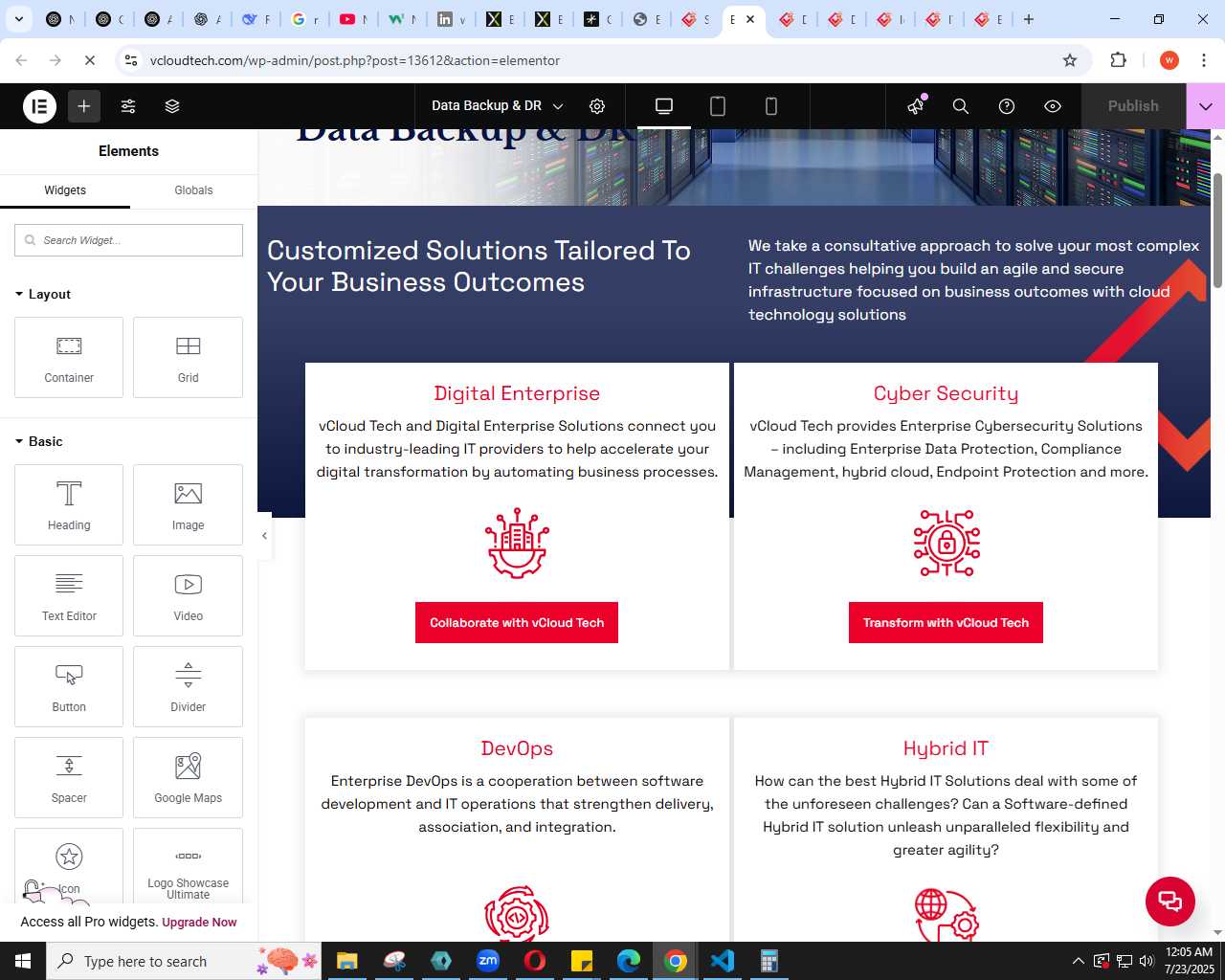Click the Upgrade Now link

point(199,923)
